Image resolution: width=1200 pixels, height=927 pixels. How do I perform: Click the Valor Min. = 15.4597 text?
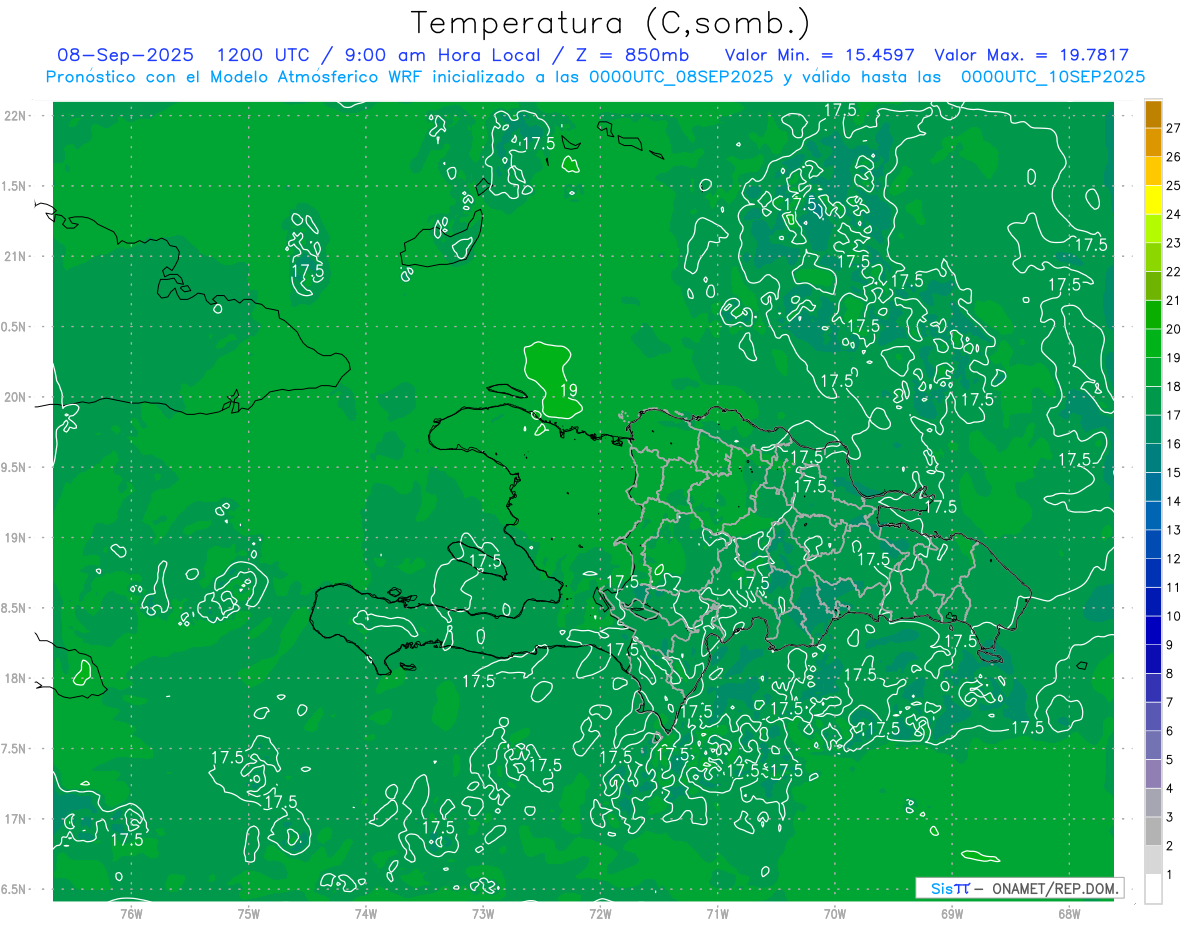tap(821, 55)
